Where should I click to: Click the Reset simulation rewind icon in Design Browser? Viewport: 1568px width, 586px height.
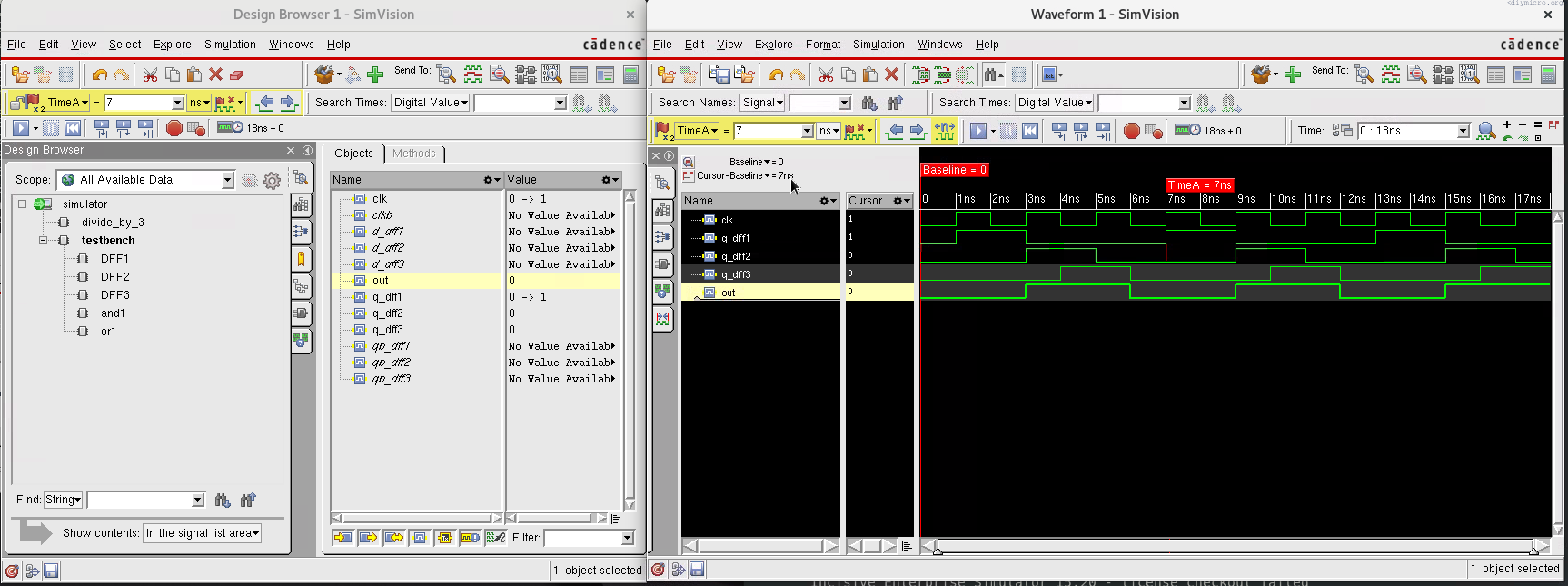coord(73,128)
